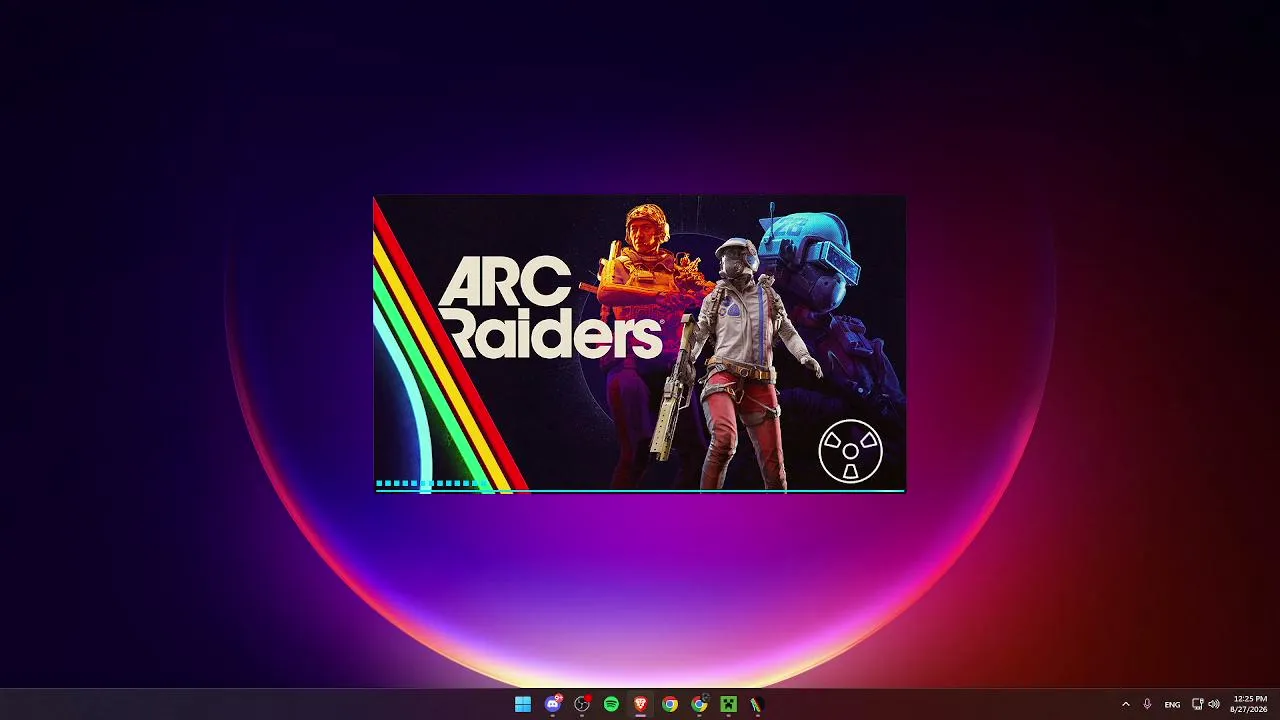Show hidden system tray icons
Image resolution: width=1280 pixels, height=720 pixels.
(1126, 705)
